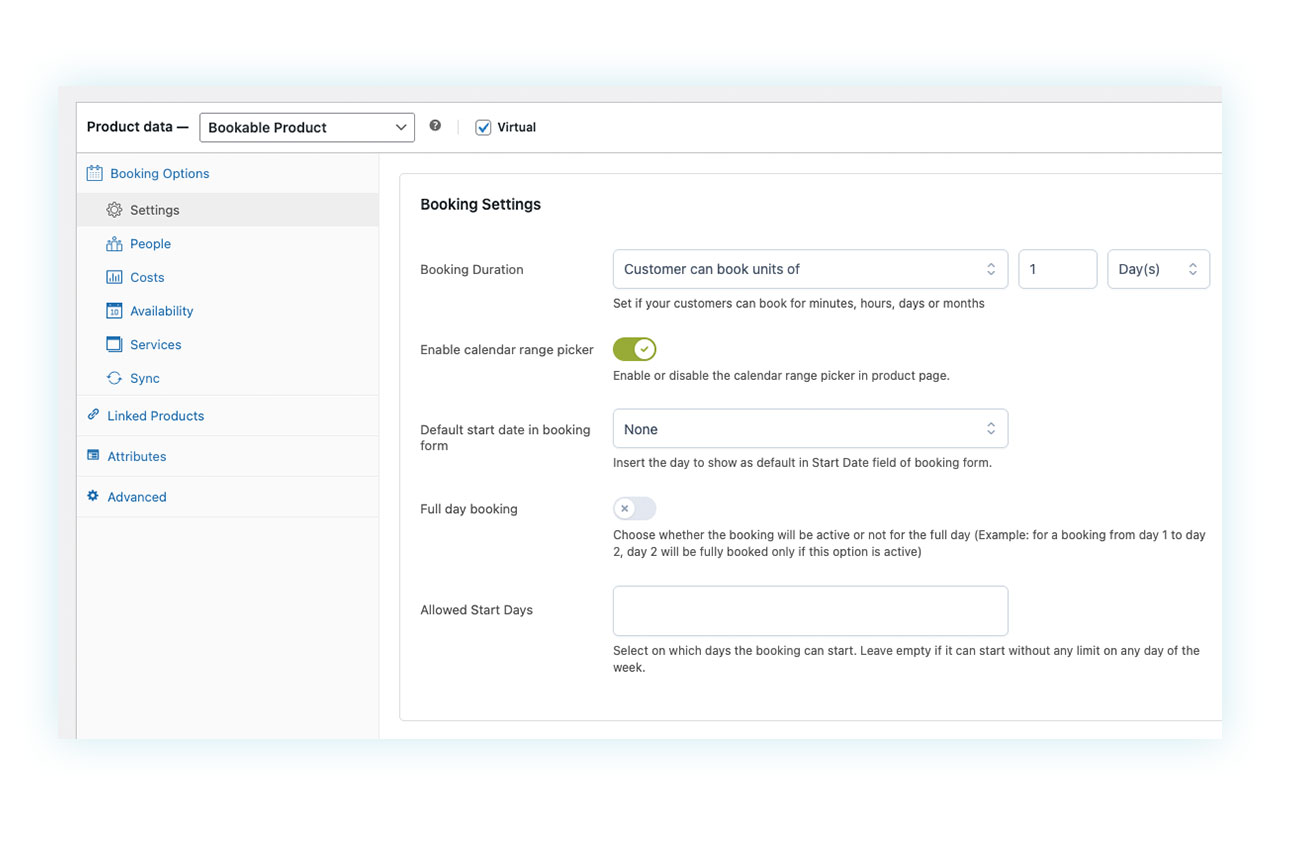The width and height of the screenshot is (1300, 862).
Task: Enable Full day booking toggle
Action: pyautogui.click(x=634, y=508)
